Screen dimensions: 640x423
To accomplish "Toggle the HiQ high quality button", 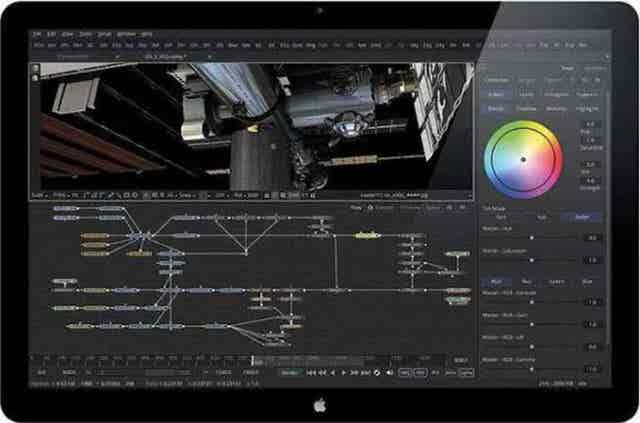I will click(x=405, y=372).
